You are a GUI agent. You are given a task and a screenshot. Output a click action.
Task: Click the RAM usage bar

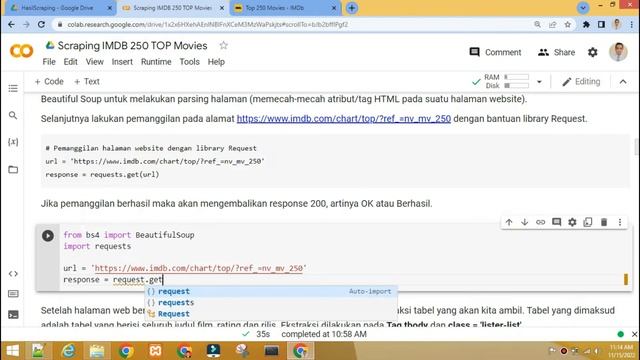[x=516, y=77]
